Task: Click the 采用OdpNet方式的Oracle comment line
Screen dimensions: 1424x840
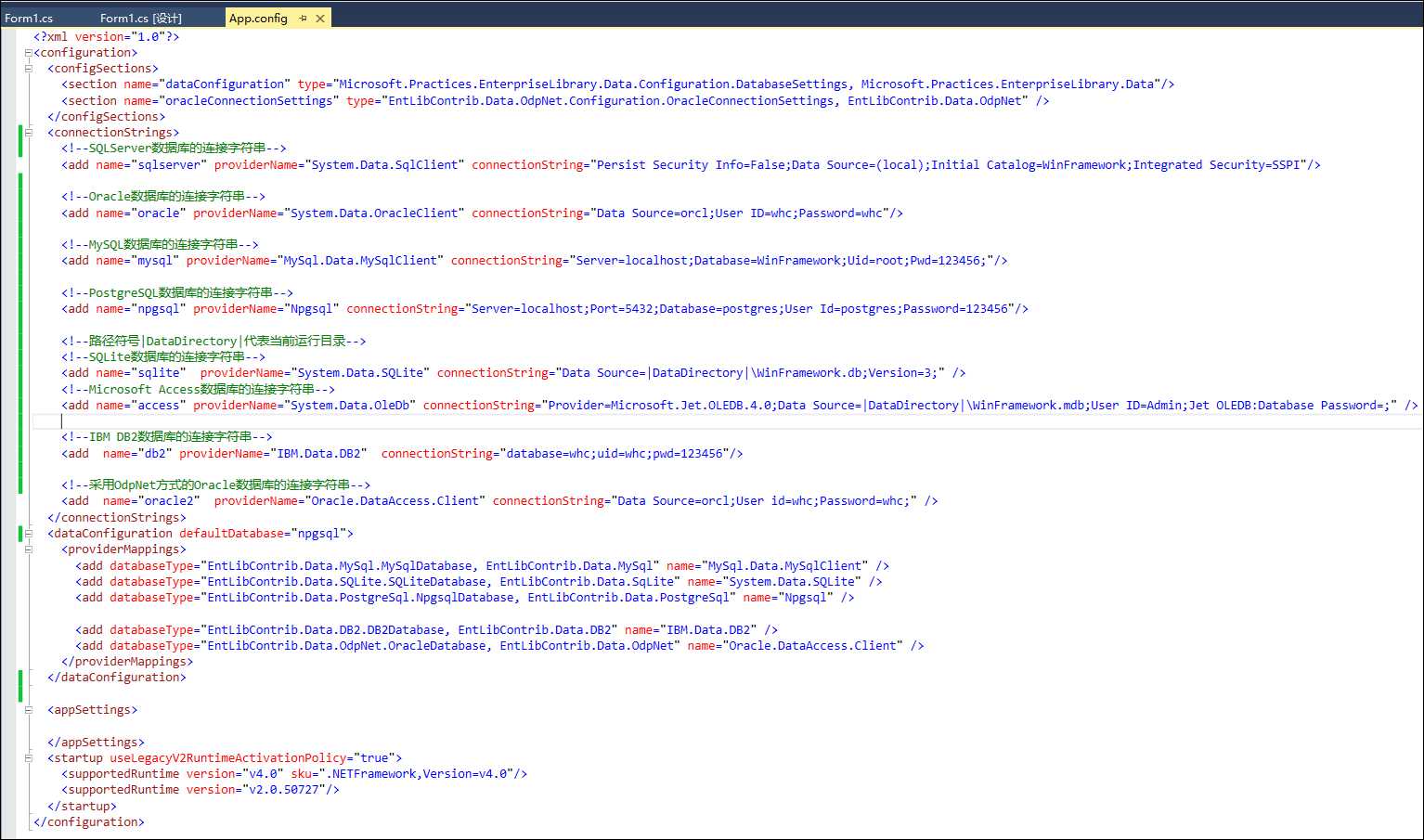Action: [215, 485]
